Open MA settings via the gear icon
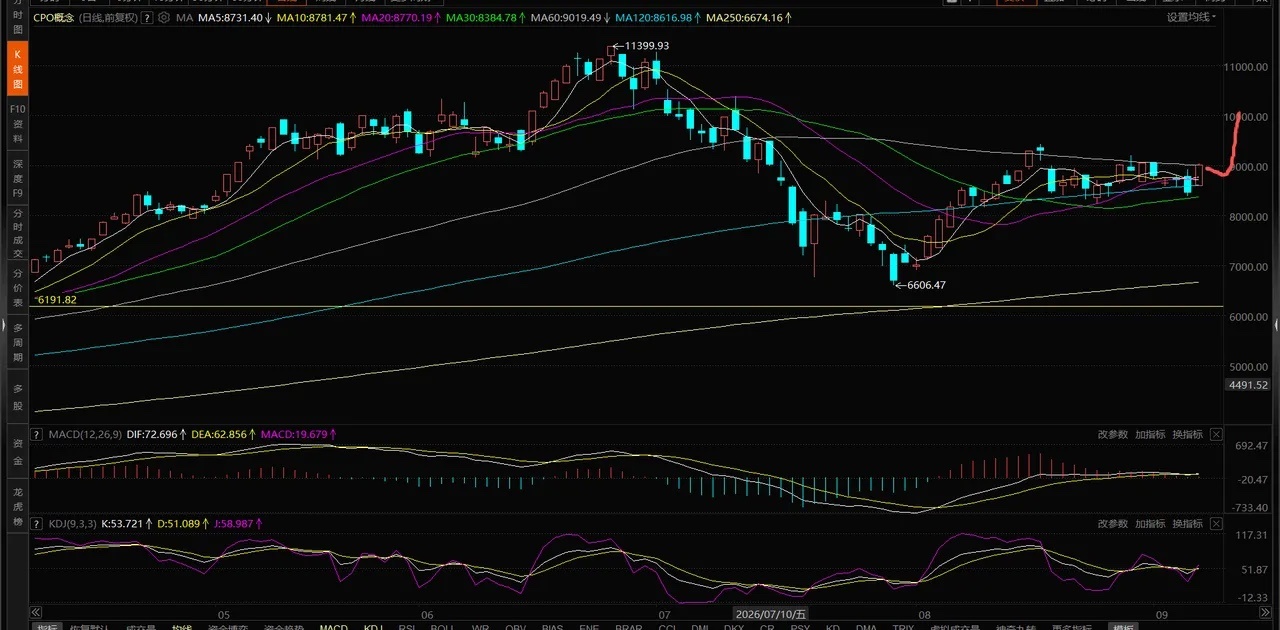1280x630 pixels. (164, 18)
